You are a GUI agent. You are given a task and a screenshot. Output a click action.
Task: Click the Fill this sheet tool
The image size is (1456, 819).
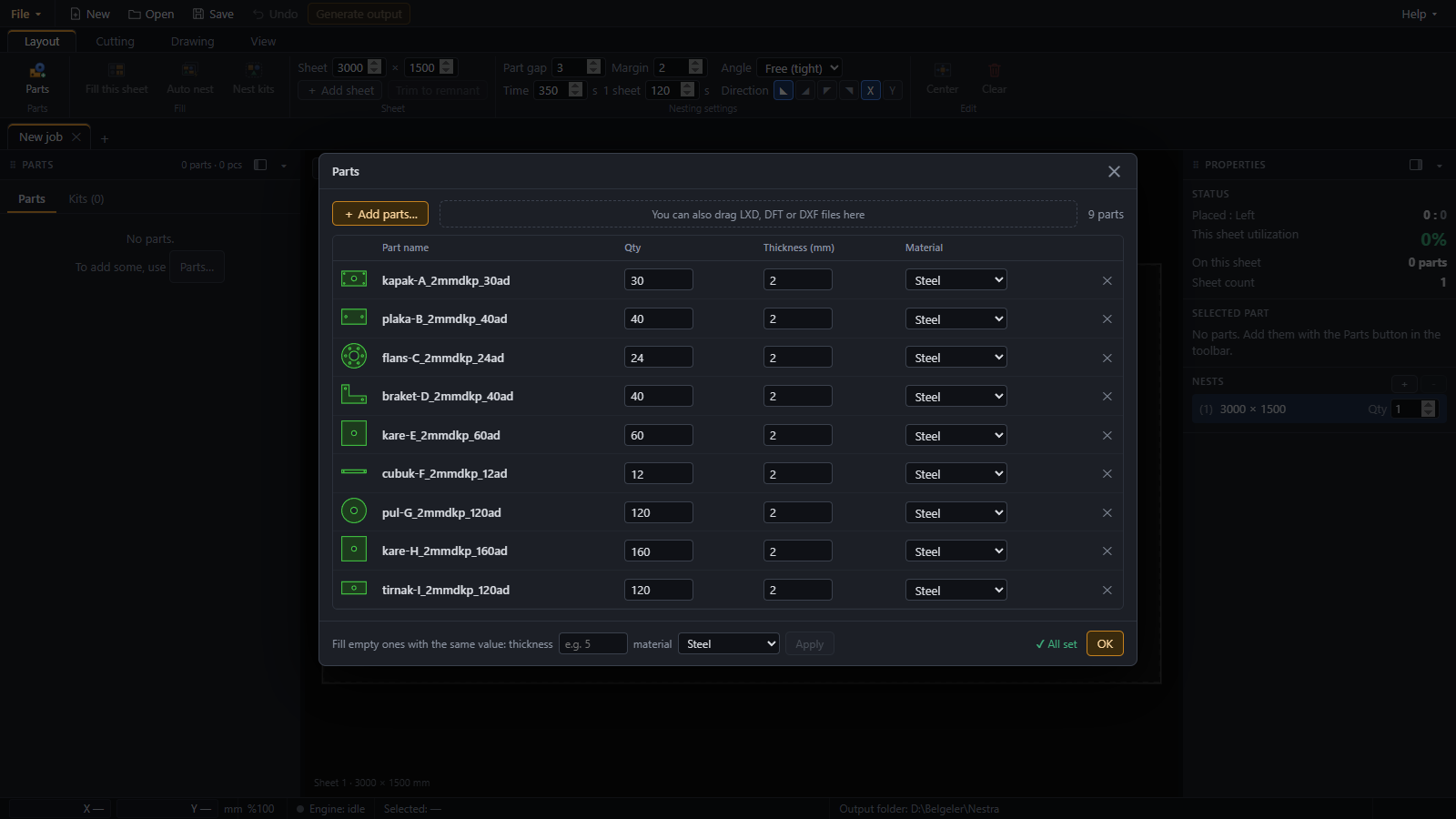point(116,79)
